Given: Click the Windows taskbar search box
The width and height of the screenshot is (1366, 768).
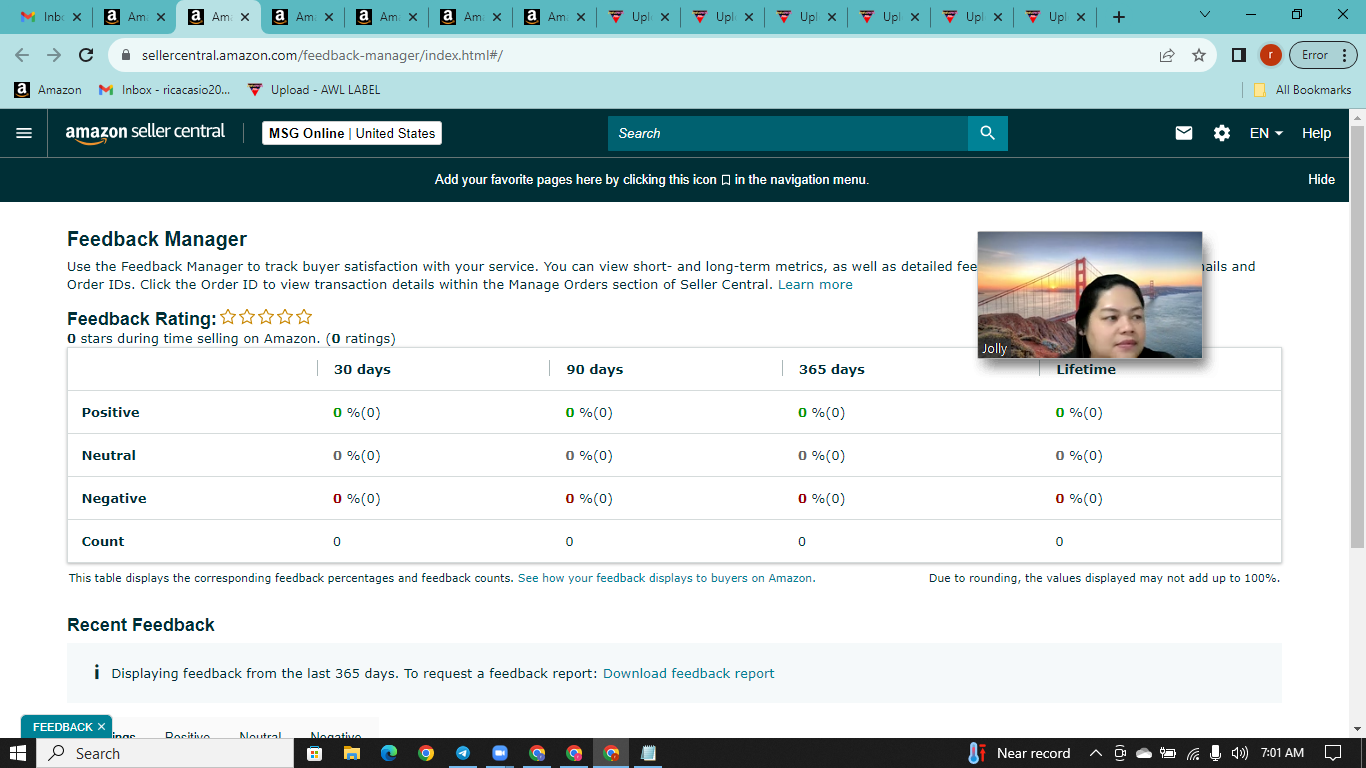Looking at the screenshot, I should tap(165, 753).
